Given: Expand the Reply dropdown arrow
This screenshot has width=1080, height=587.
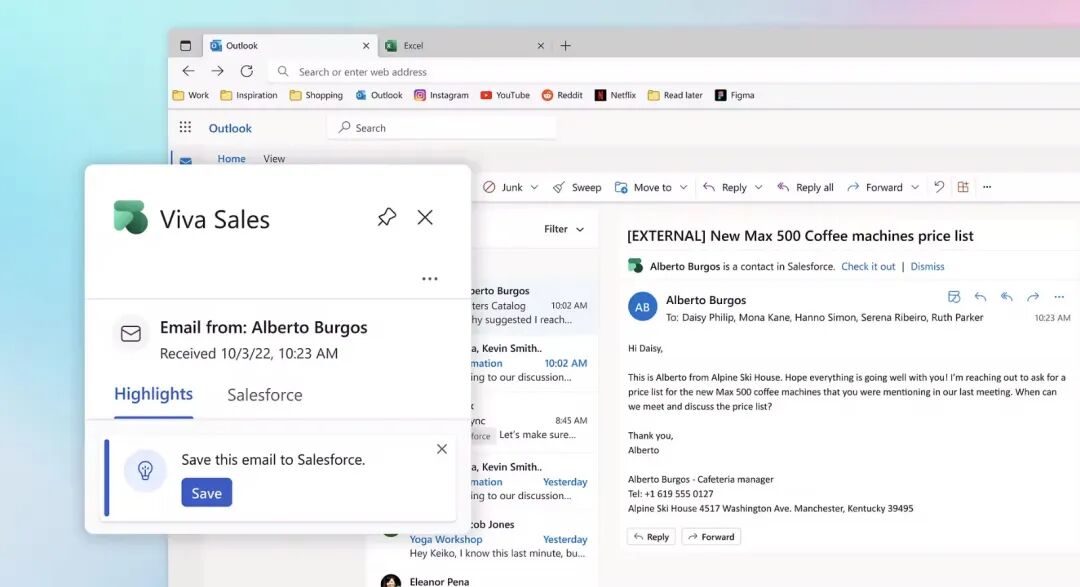Looking at the screenshot, I should tap(758, 187).
